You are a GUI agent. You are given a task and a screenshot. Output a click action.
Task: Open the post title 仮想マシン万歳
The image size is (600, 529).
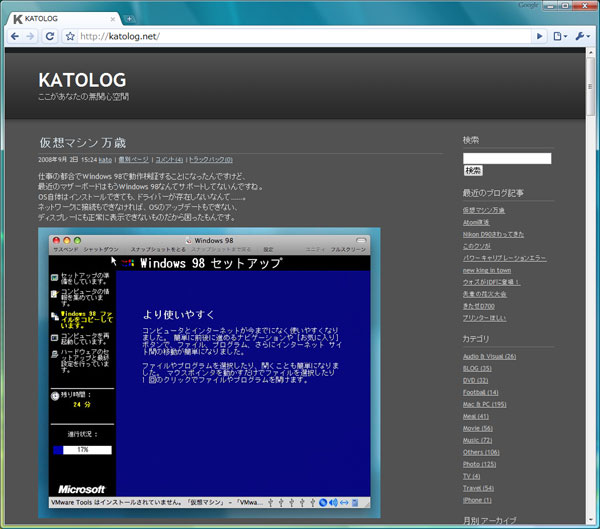(x=83, y=143)
